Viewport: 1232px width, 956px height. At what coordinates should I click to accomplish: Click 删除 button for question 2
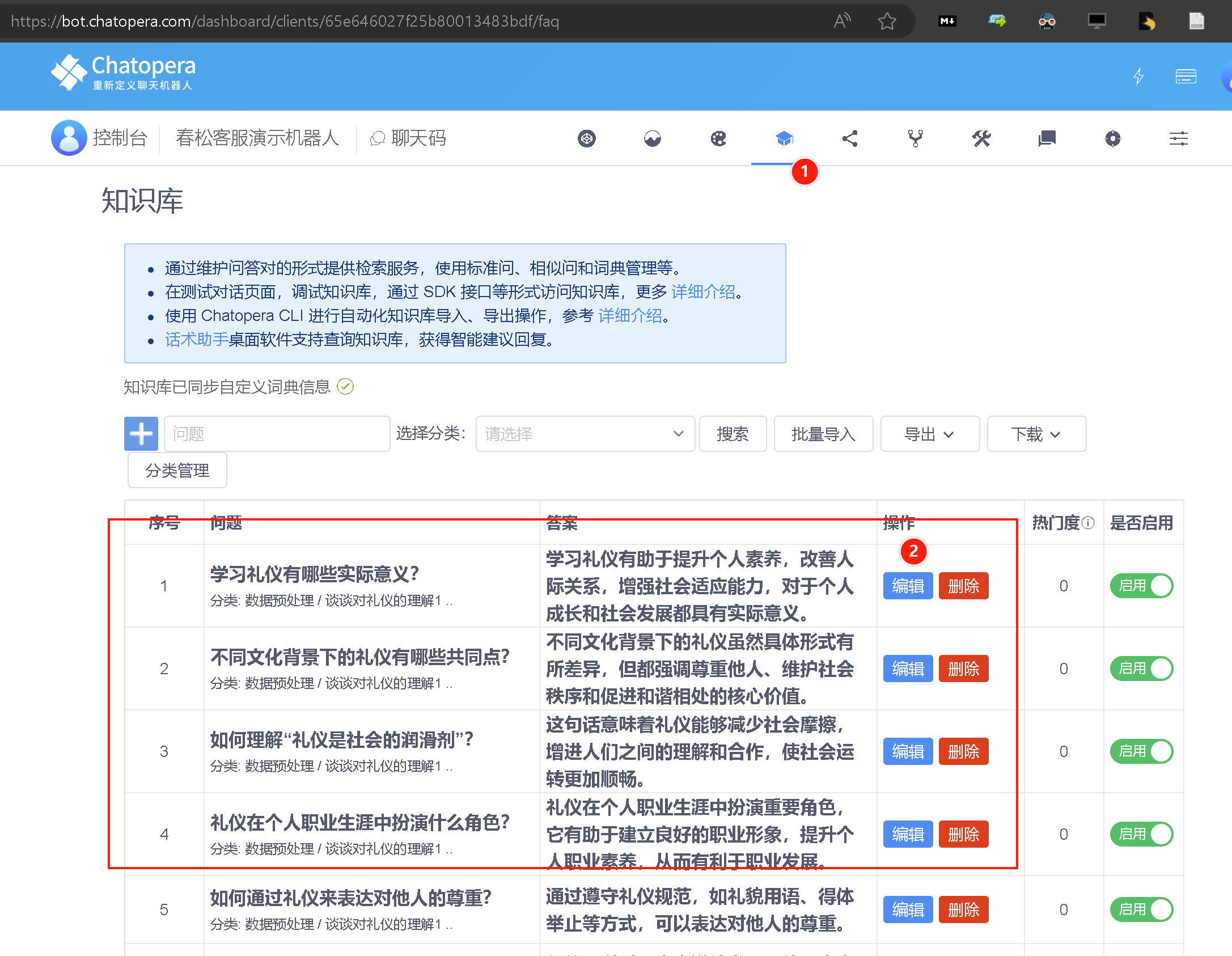[963, 669]
